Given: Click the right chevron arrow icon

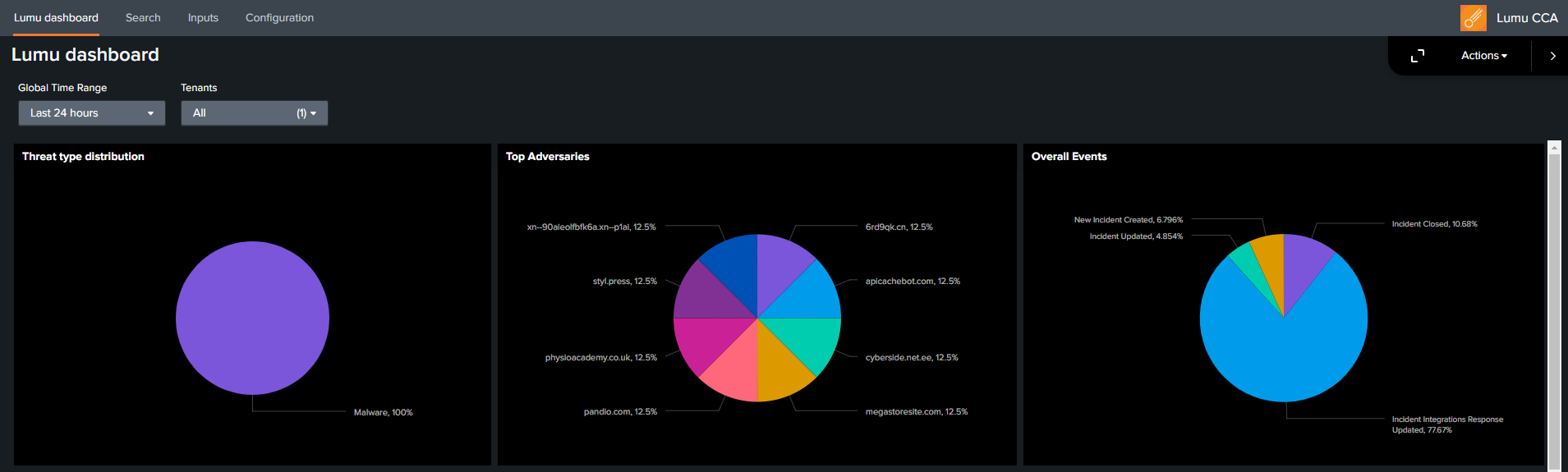Looking at the screenshot, I should (x=1552, y=56).
